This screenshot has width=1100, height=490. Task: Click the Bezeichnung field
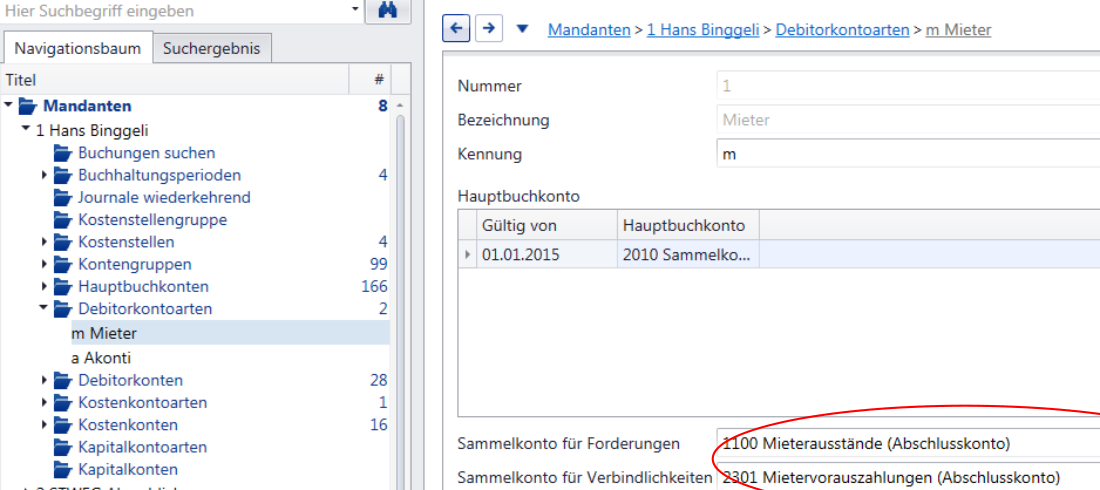(x=908, y=119)
